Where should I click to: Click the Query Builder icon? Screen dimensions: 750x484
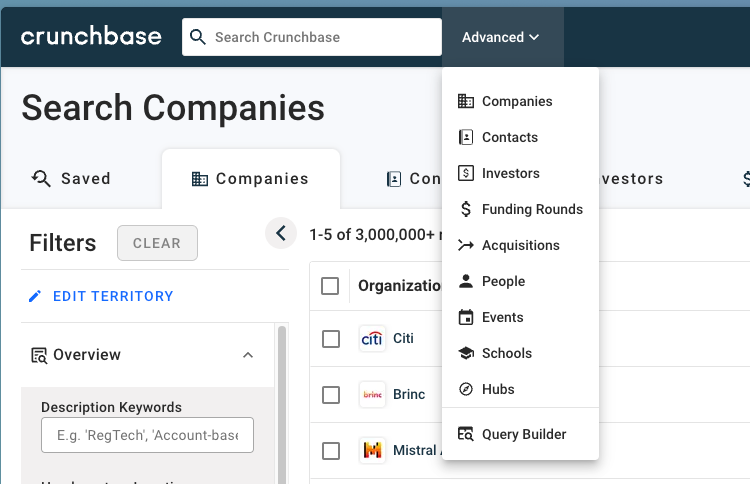[465, 434]
